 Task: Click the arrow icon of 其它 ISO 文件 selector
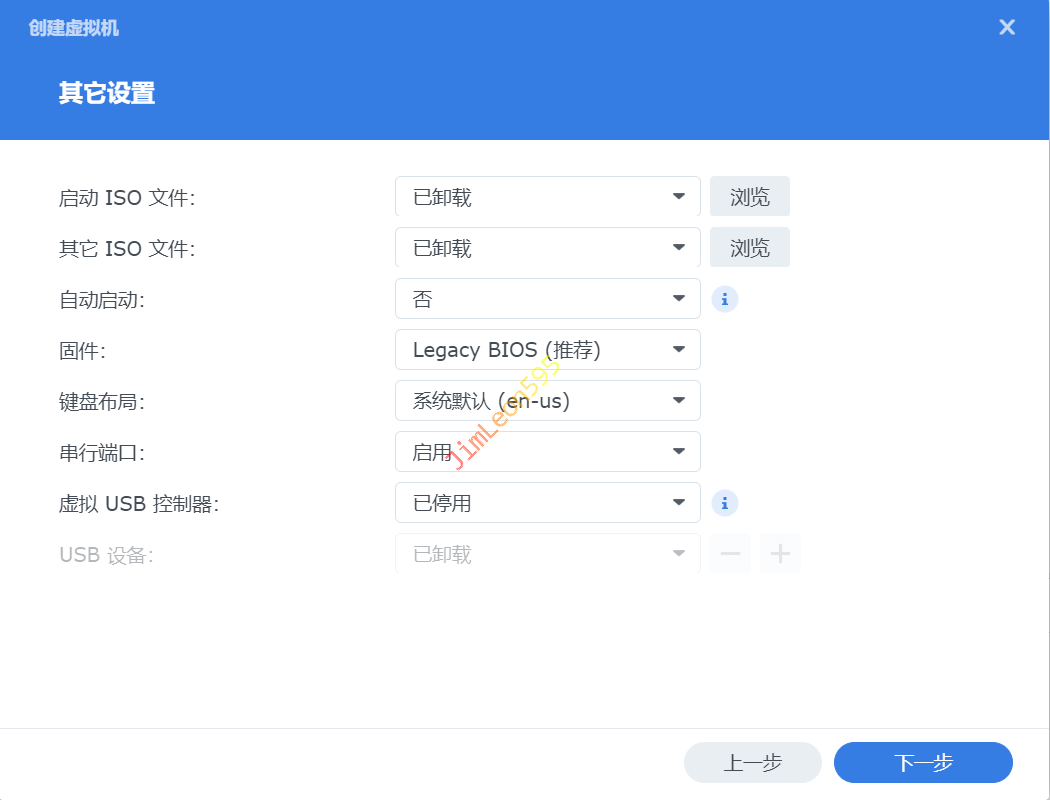pyautogui.click(x=679, y=248)
